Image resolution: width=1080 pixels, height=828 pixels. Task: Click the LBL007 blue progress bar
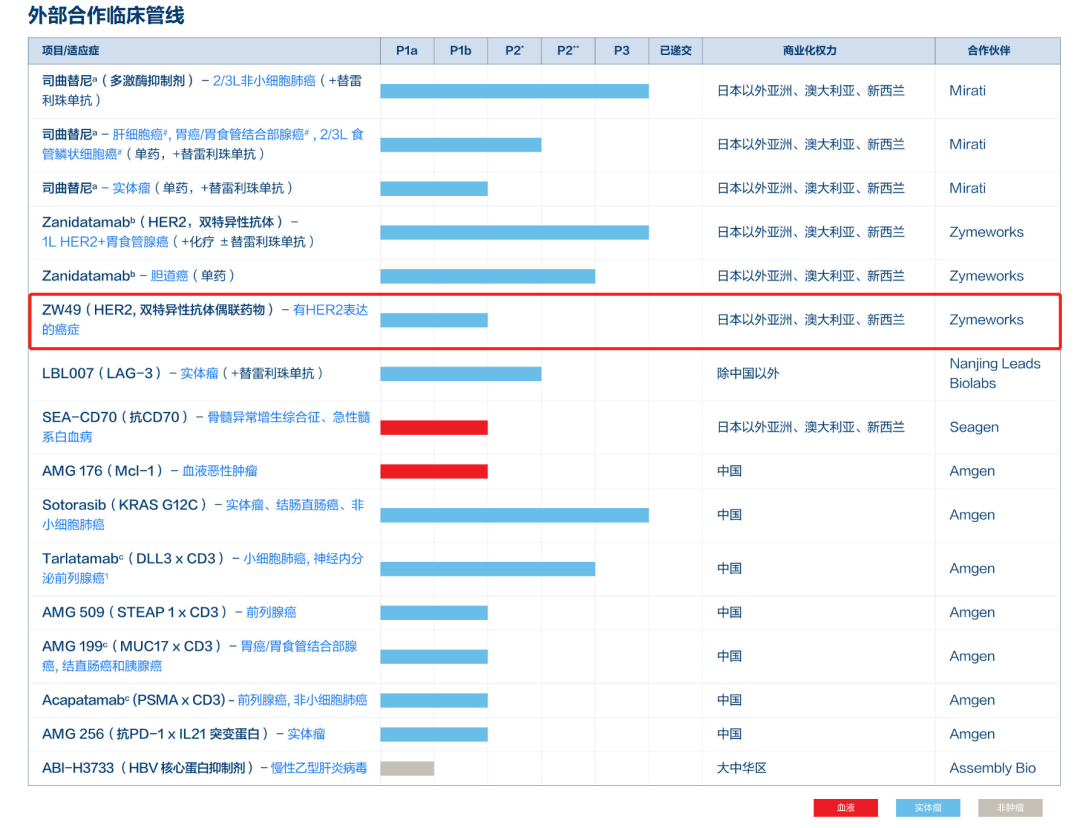tap(461, 373)
